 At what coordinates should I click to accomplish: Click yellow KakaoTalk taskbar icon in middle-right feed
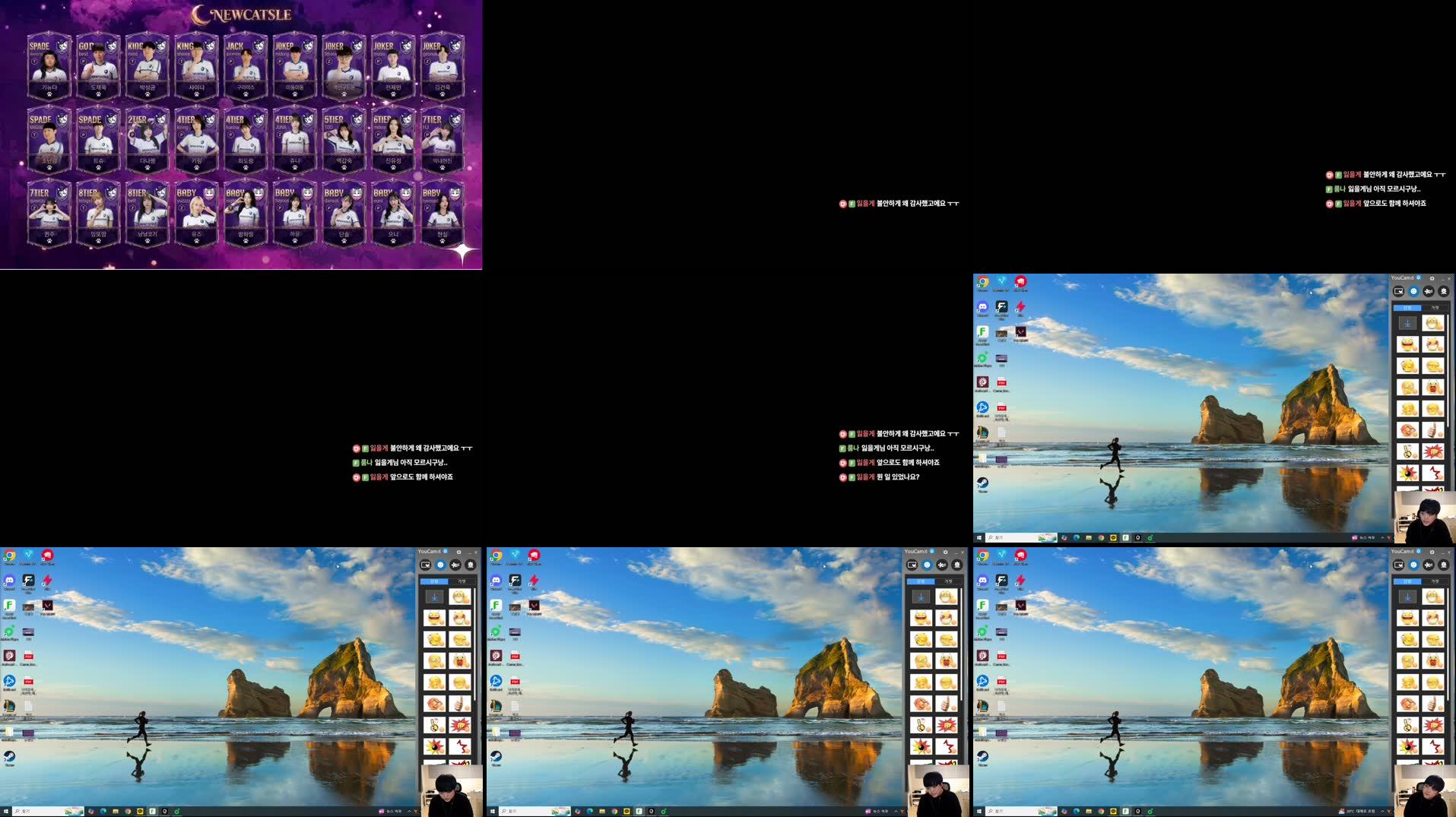pyautogui.click(x=1112, y=537)
